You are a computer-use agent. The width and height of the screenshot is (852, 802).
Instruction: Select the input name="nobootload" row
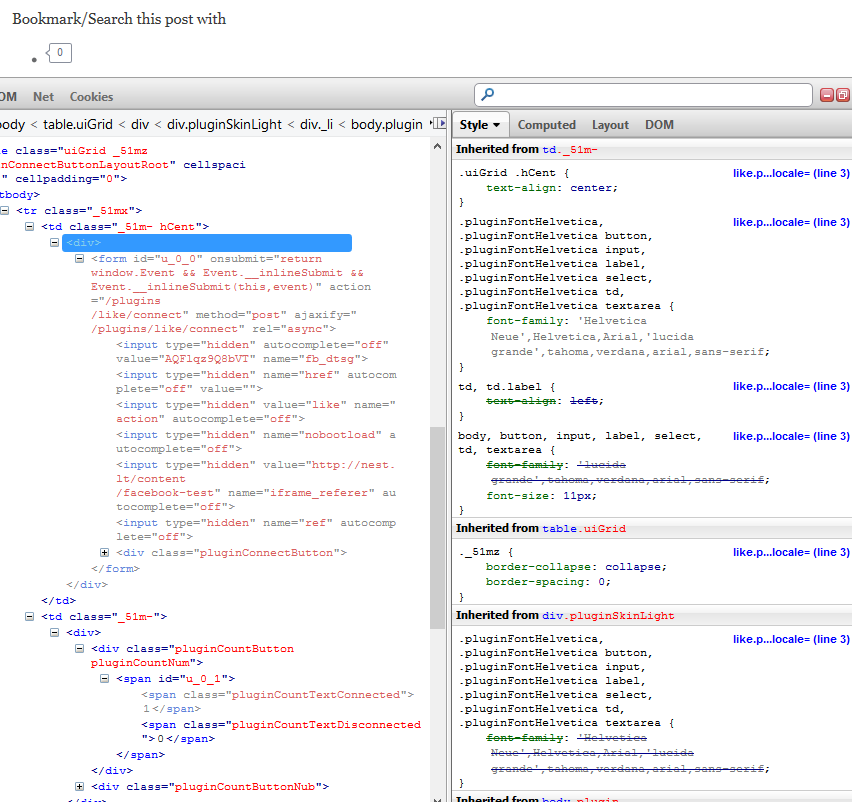click(256, 441)
